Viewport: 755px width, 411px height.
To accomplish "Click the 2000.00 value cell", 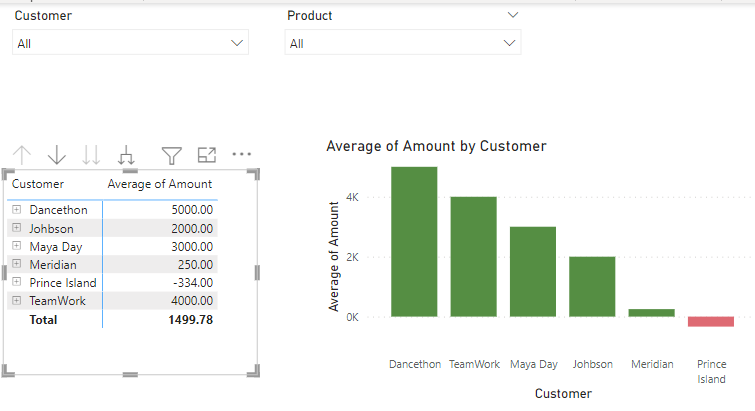I will pyautogui.click(x=192, y=229).
